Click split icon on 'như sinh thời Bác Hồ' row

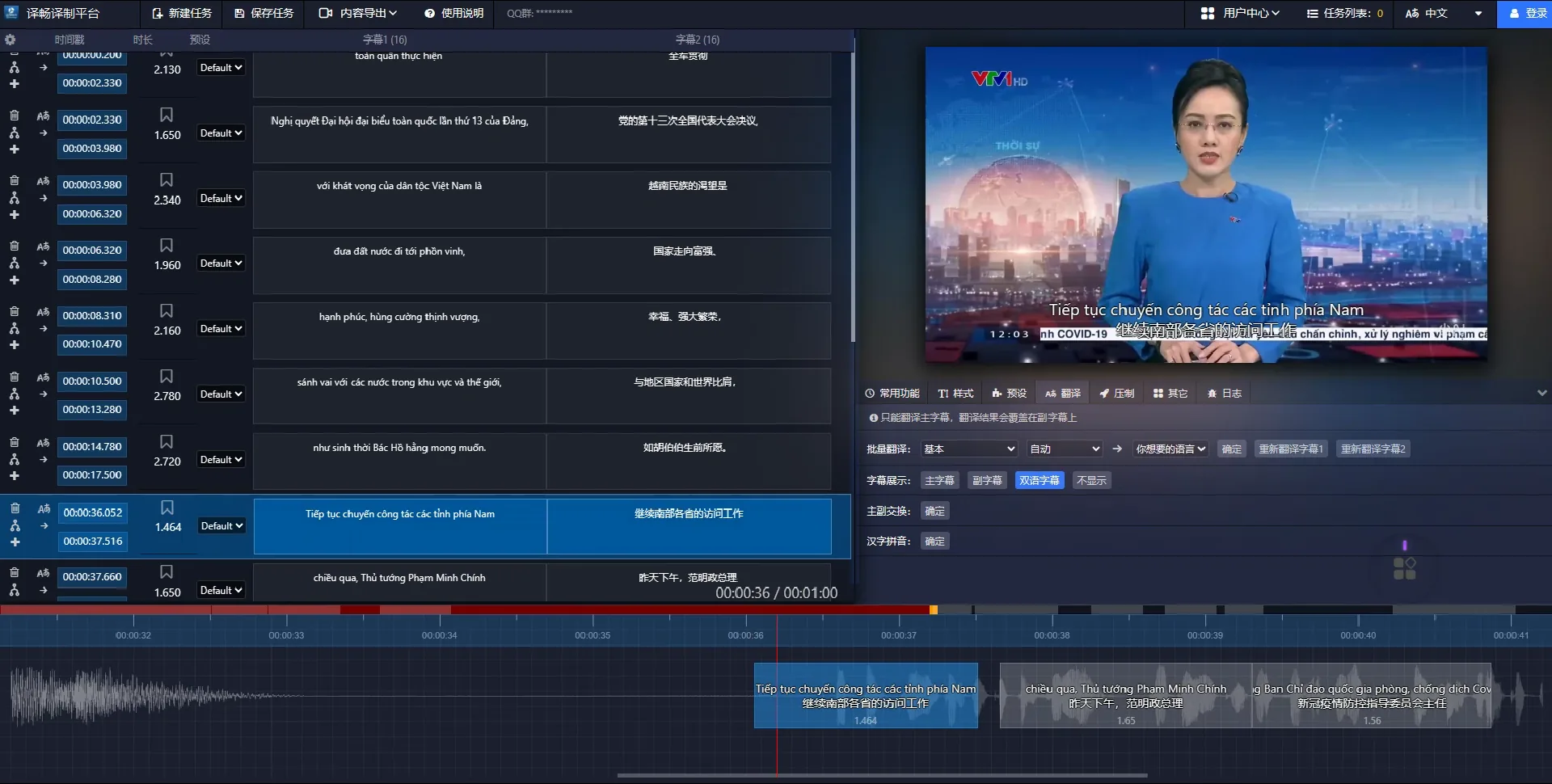(14, 459)
